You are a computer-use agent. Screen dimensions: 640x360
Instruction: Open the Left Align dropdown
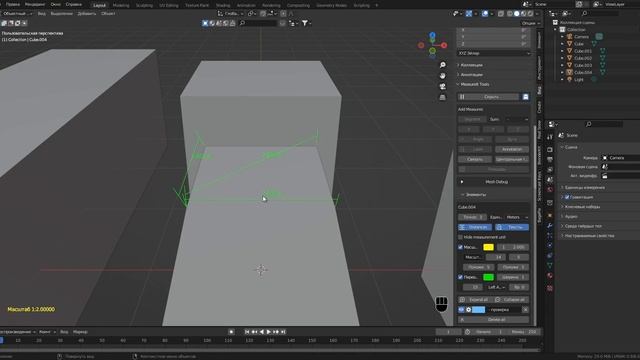click(496, 287)
